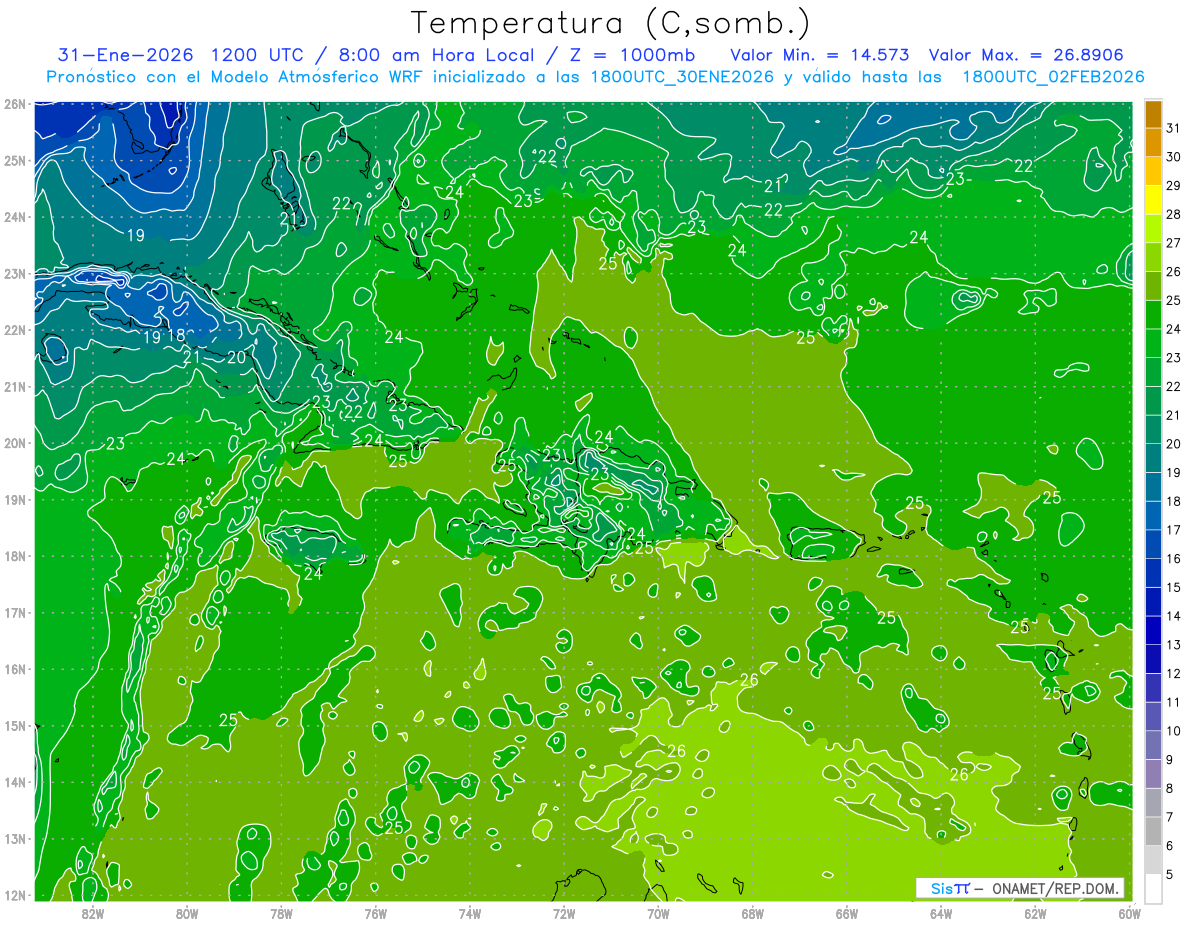Click color scale value 12

pyautogui.click(x=1174, y=674)
